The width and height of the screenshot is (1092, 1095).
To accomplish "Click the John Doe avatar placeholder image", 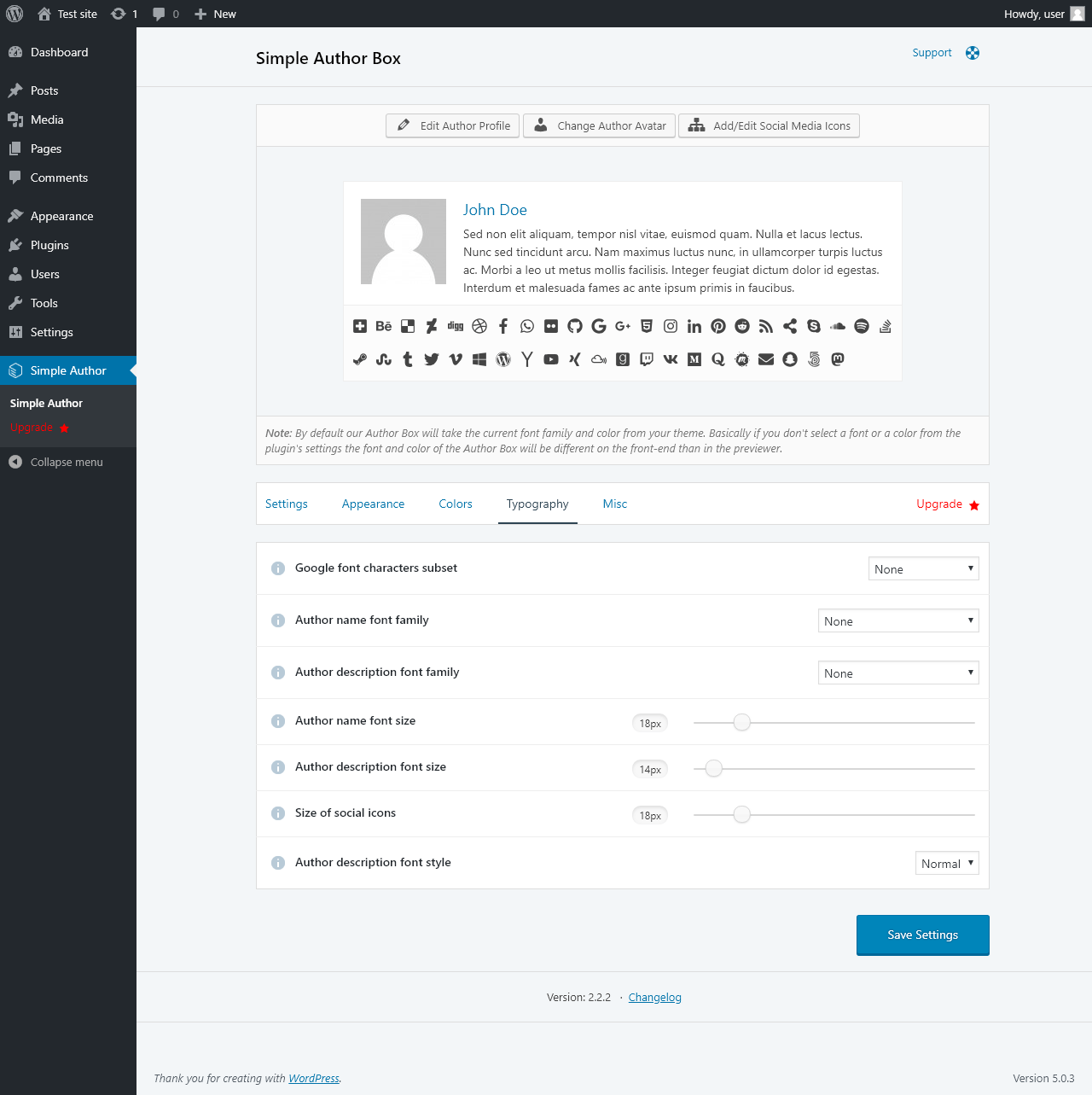I will 404,242.
